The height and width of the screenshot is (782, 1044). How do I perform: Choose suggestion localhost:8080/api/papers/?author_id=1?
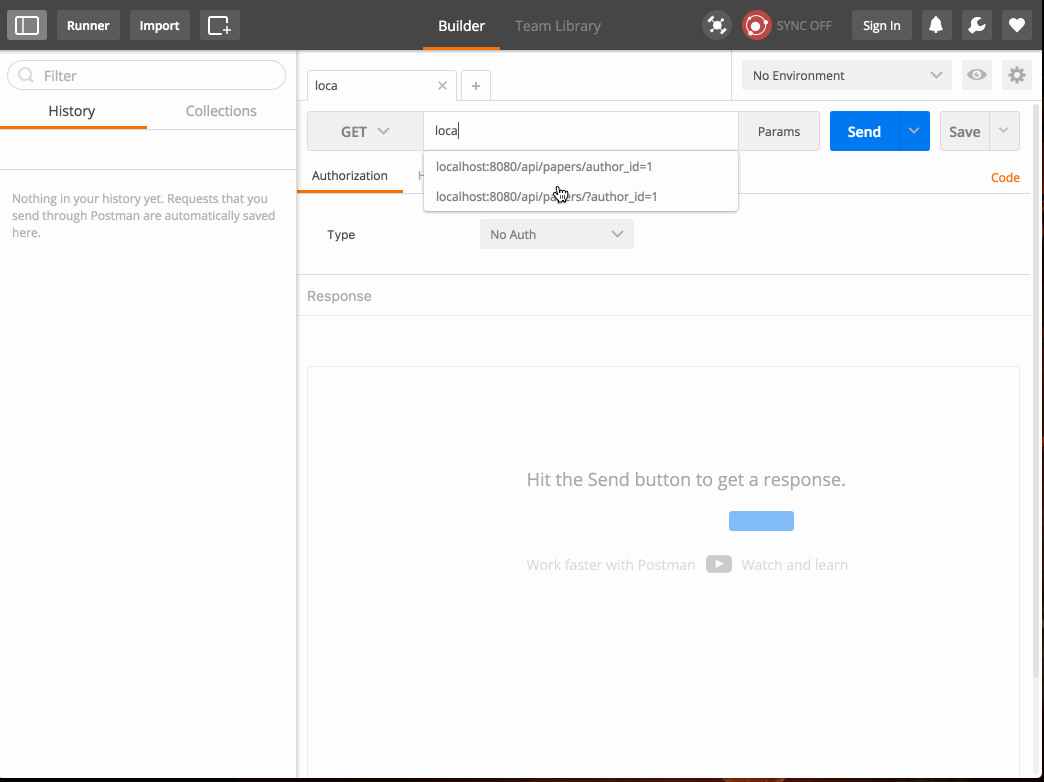tap(581, 196)
